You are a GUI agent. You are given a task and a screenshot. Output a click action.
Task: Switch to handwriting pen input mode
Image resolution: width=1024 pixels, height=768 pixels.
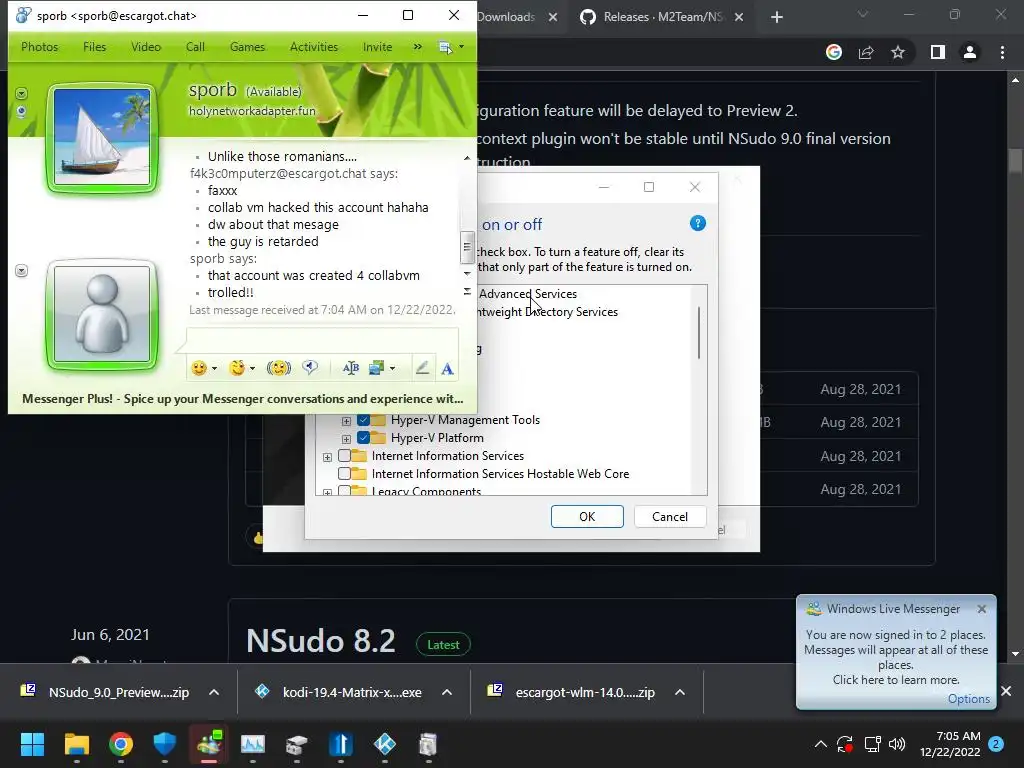[x=423, y=368]
